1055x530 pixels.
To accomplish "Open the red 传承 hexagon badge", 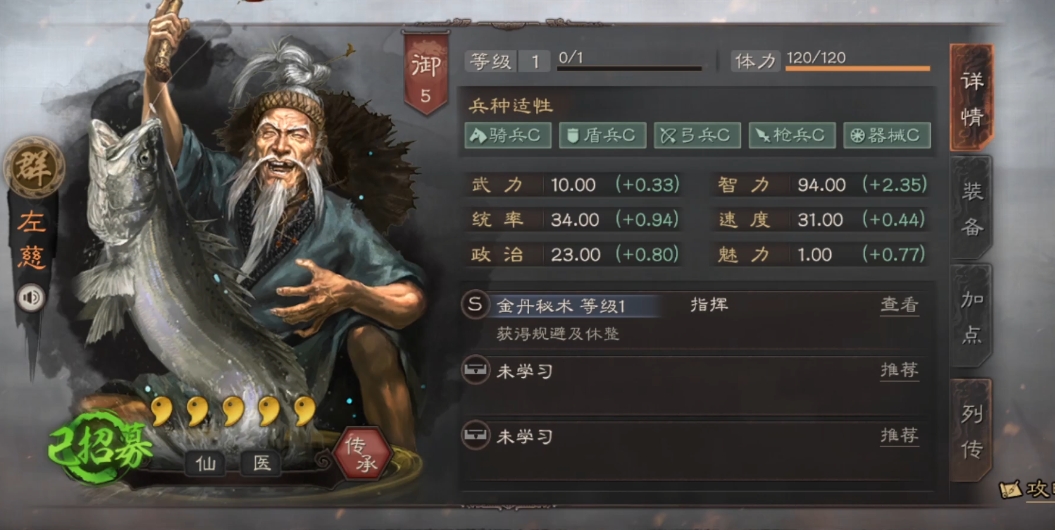I will point(363,454).
